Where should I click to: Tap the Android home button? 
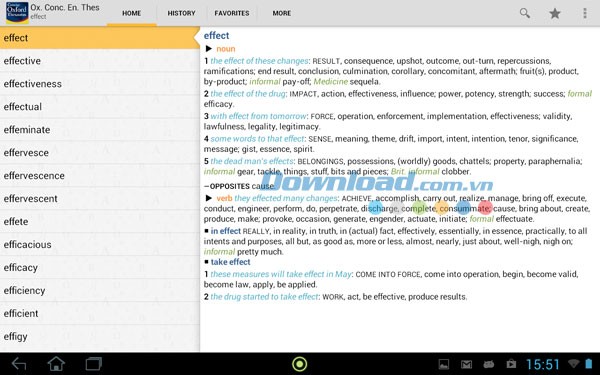pos(56,364)
